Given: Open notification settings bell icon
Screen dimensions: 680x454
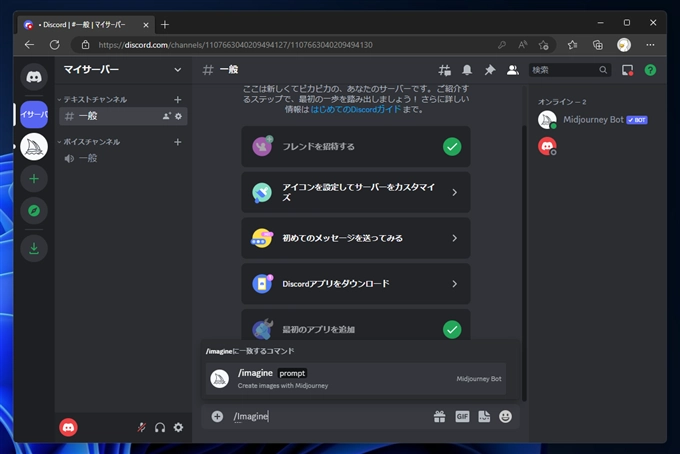Looking at the screenshot, I should [467, 70].
